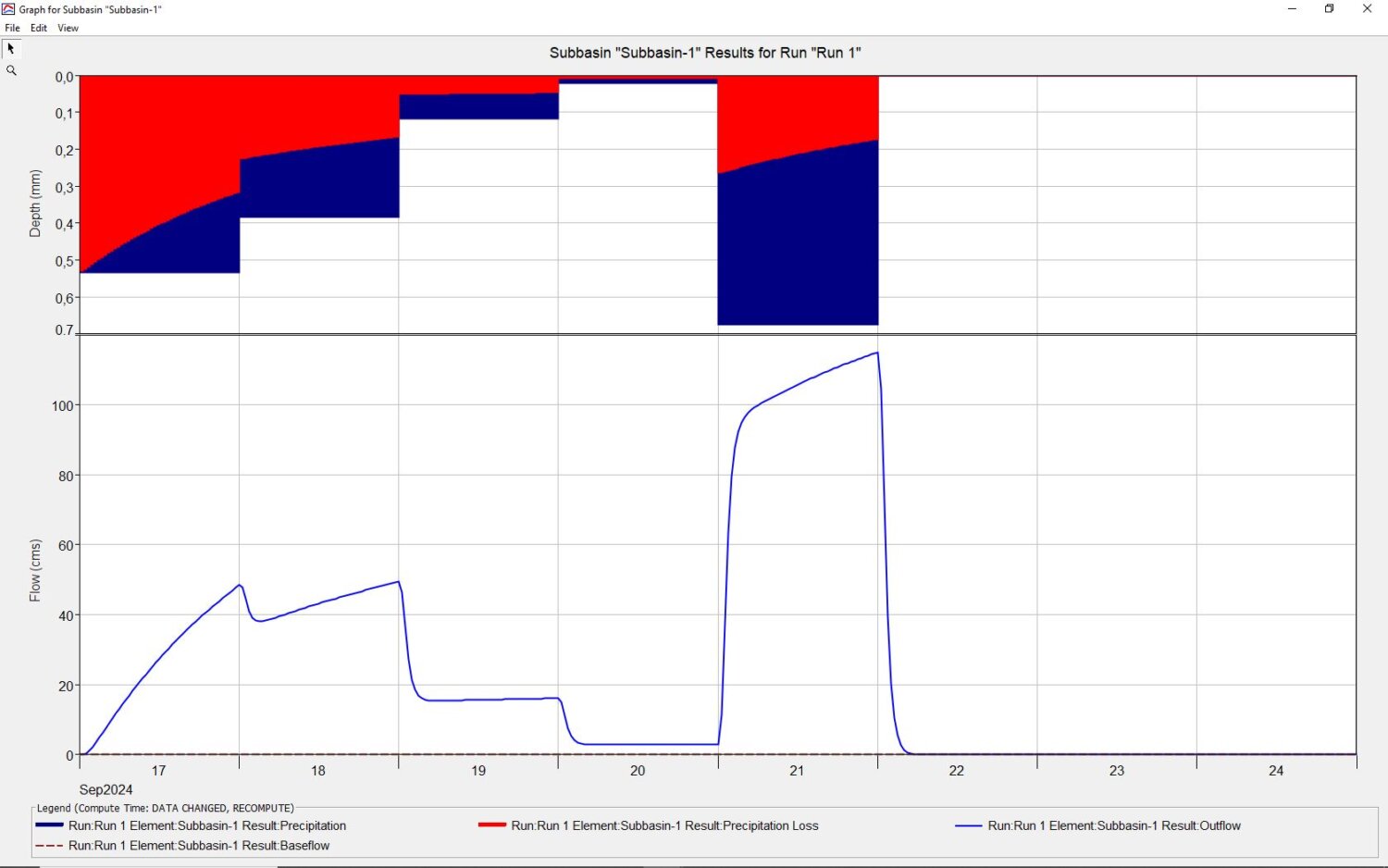The image size is (1388, 868).
Task: Open the View menu
Action: point(68,28)
